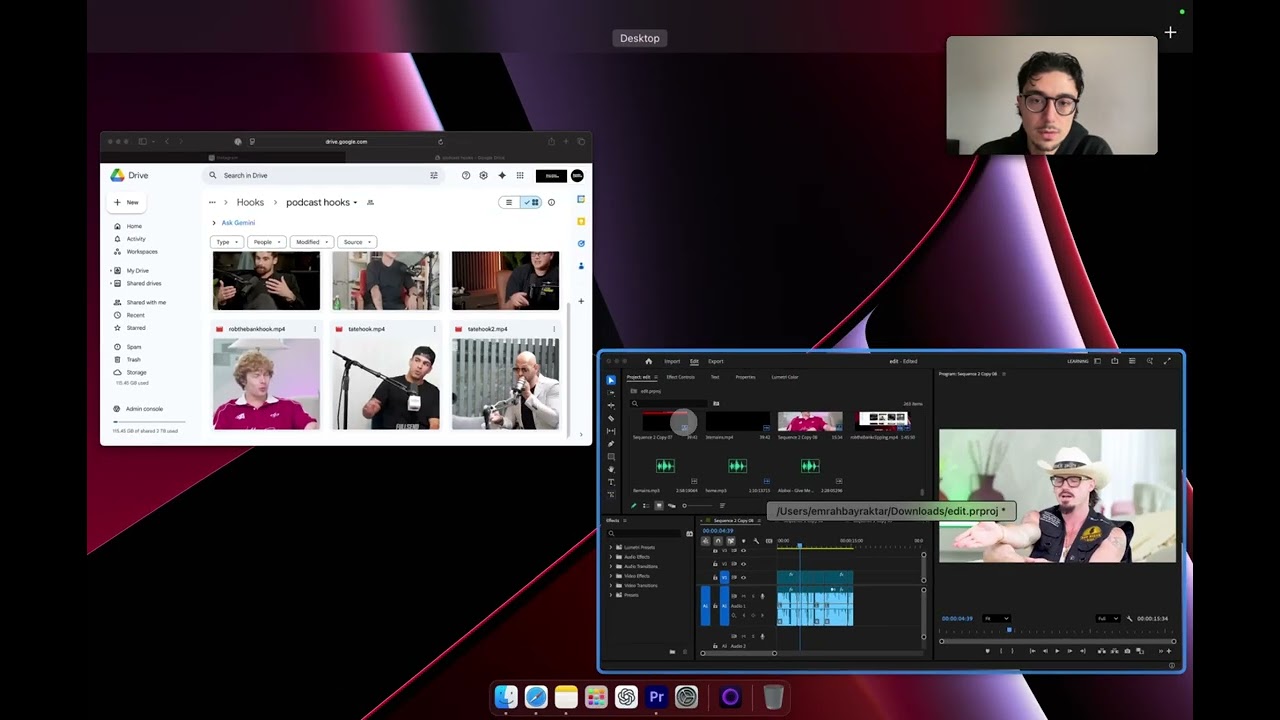The height and width of the screenshot is (720, 1280).
Task: Open Timeline display settings wrench
Action: pyautogui.click(x=756, y=541)
